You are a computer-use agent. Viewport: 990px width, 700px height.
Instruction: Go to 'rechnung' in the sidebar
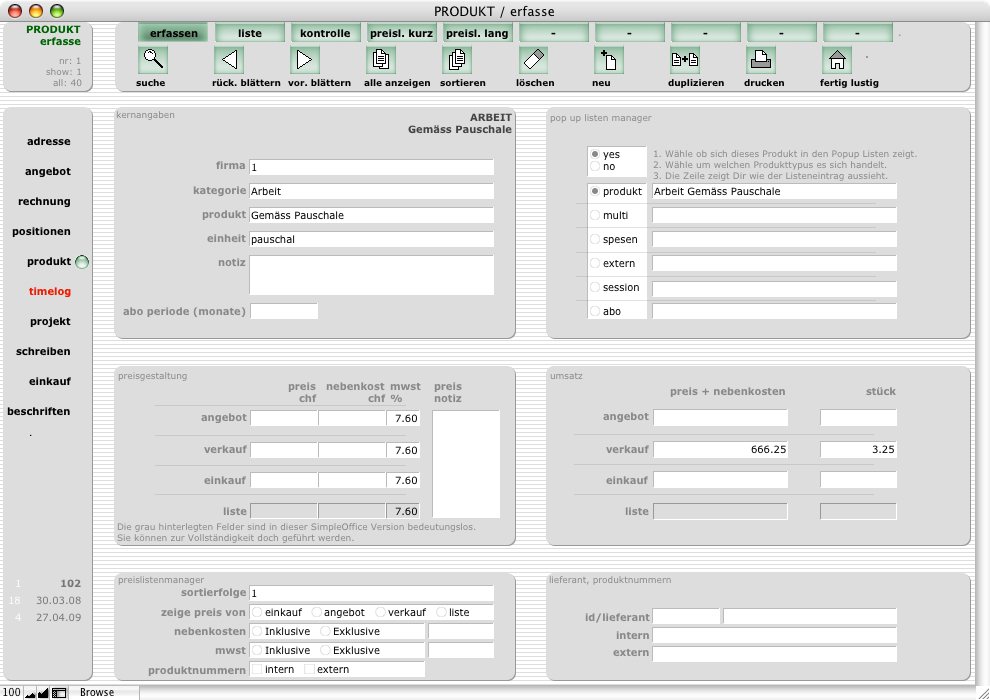[44, 202]
